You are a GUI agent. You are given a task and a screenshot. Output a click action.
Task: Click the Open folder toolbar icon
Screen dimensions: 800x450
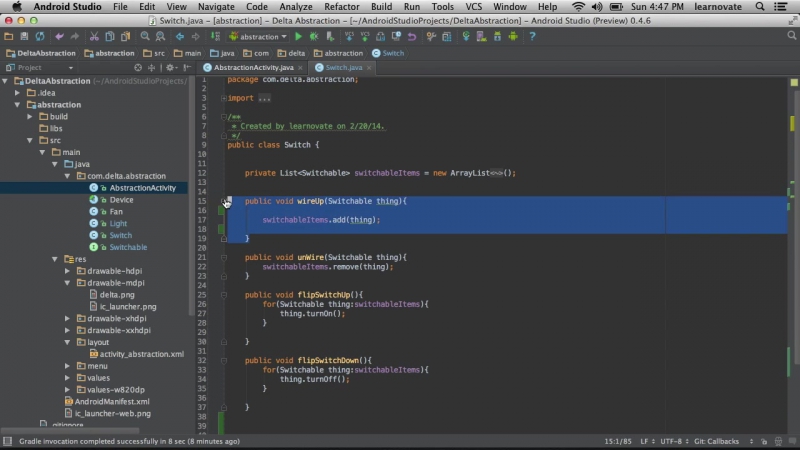[9, 36]
